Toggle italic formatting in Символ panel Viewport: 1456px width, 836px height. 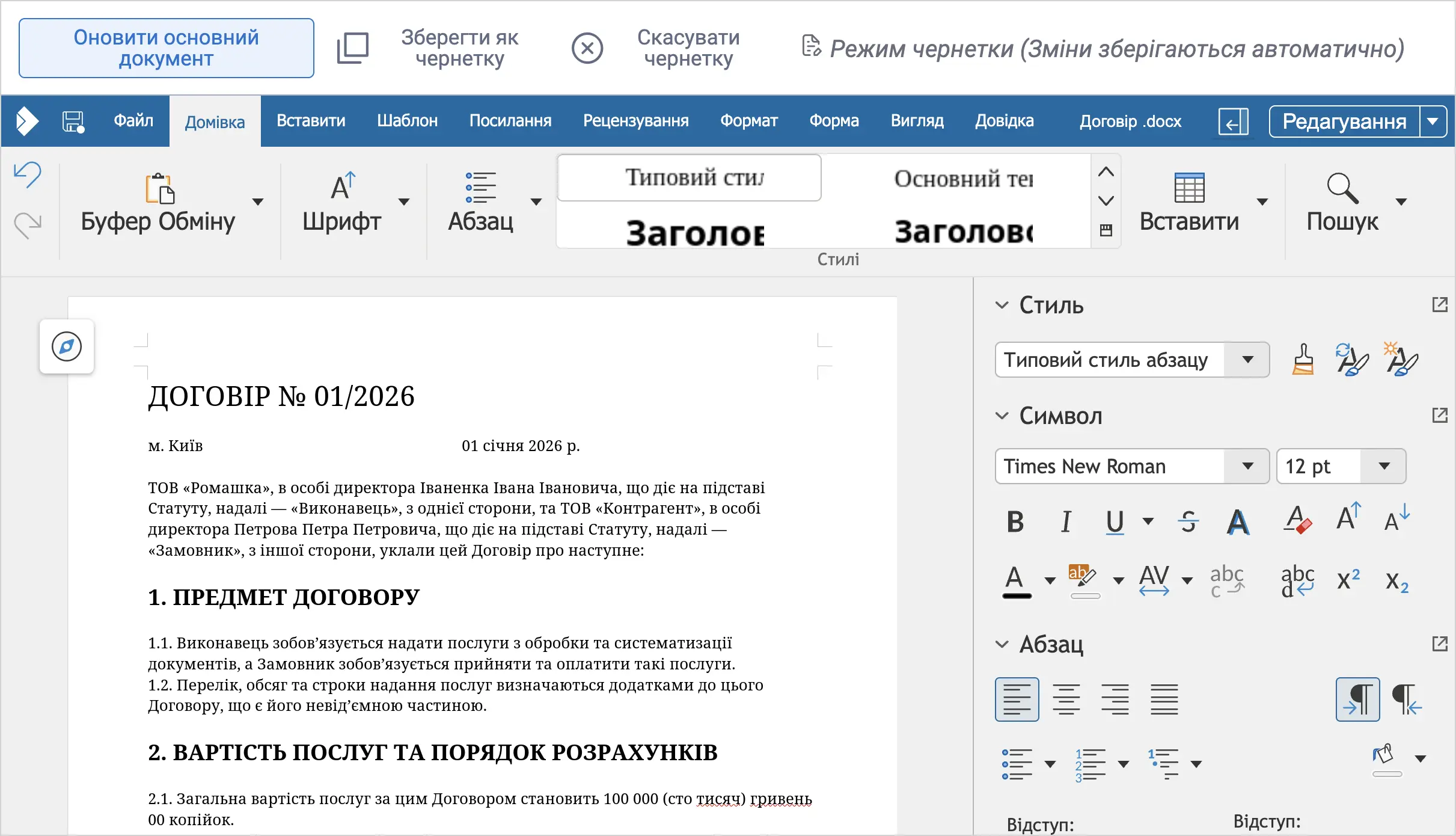click(1066, 521)
